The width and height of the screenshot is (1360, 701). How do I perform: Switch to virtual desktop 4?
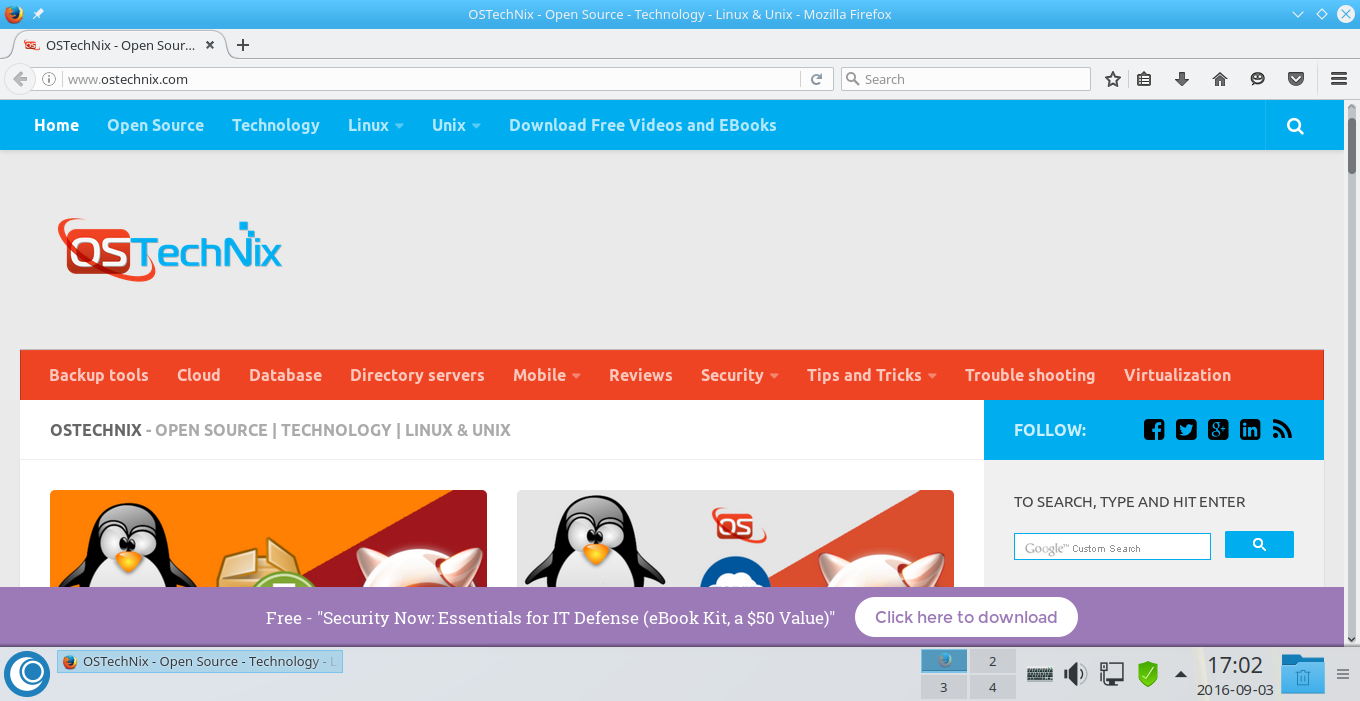click(992, 687)
